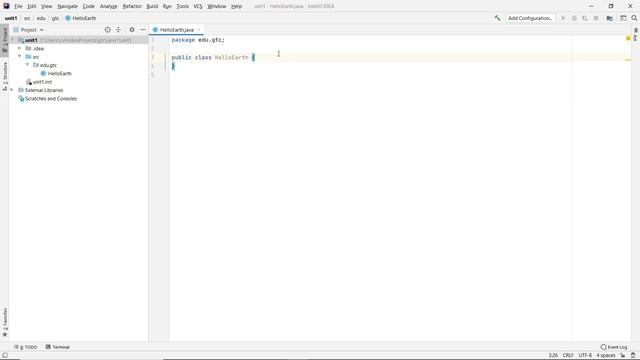
Task: Click the greyed-out Stop square icon
Action: 596,18
